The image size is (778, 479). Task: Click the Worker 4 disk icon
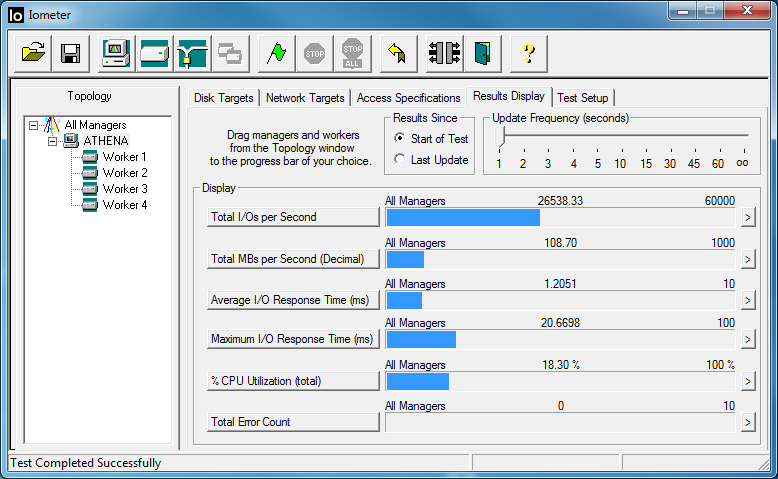(90, 205)
